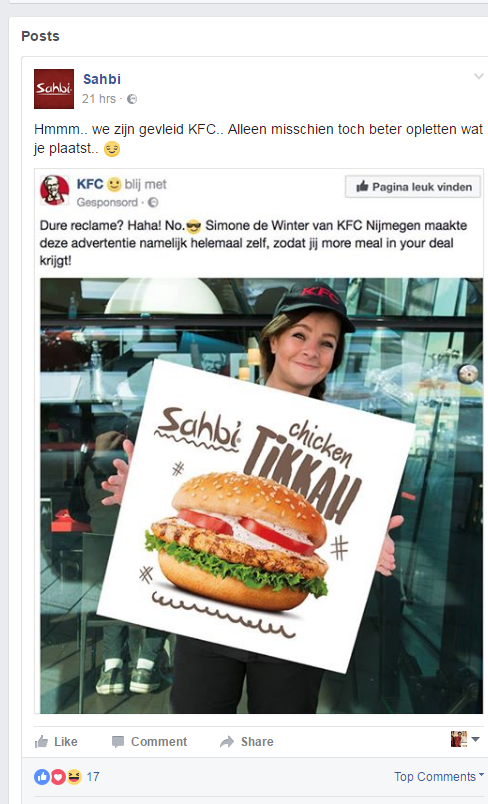Click the red heart reaction icon
The height and width of the screenshot is (804, 488).
58,777
